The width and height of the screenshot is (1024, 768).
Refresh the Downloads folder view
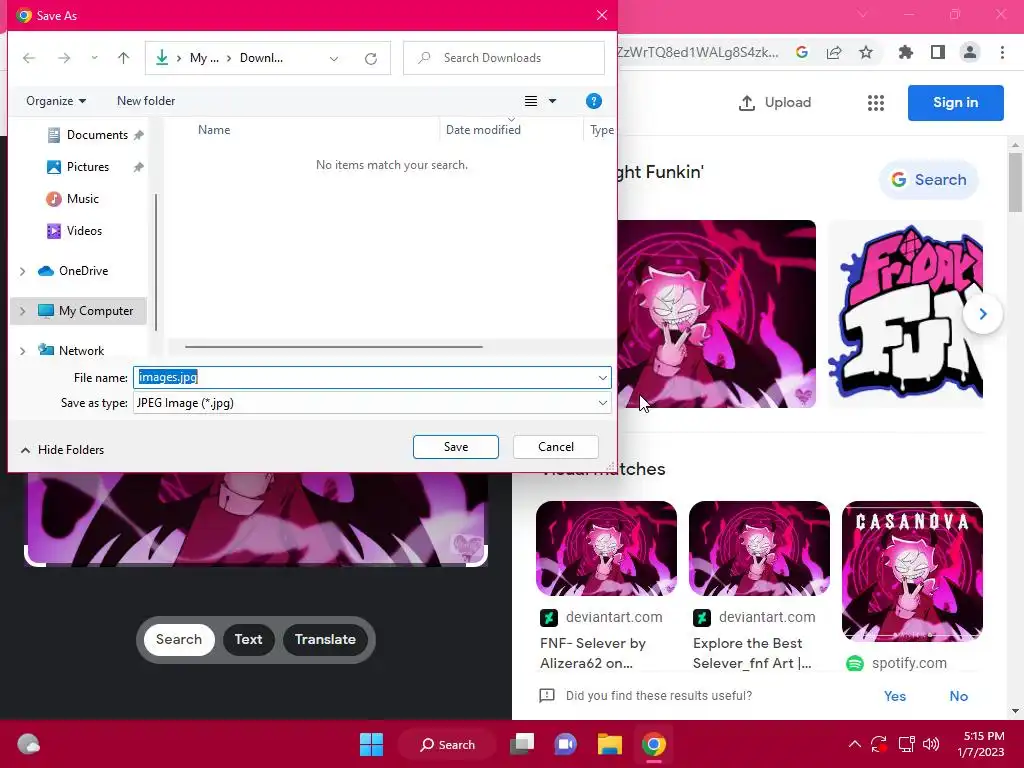(371, 59)
